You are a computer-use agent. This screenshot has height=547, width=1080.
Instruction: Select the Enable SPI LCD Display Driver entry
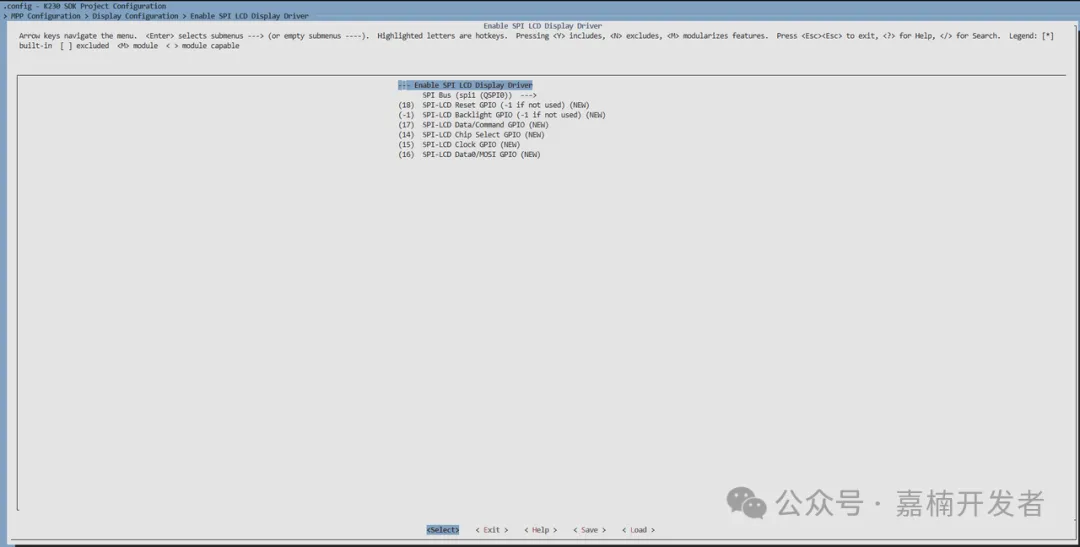[x=465, y=85]
